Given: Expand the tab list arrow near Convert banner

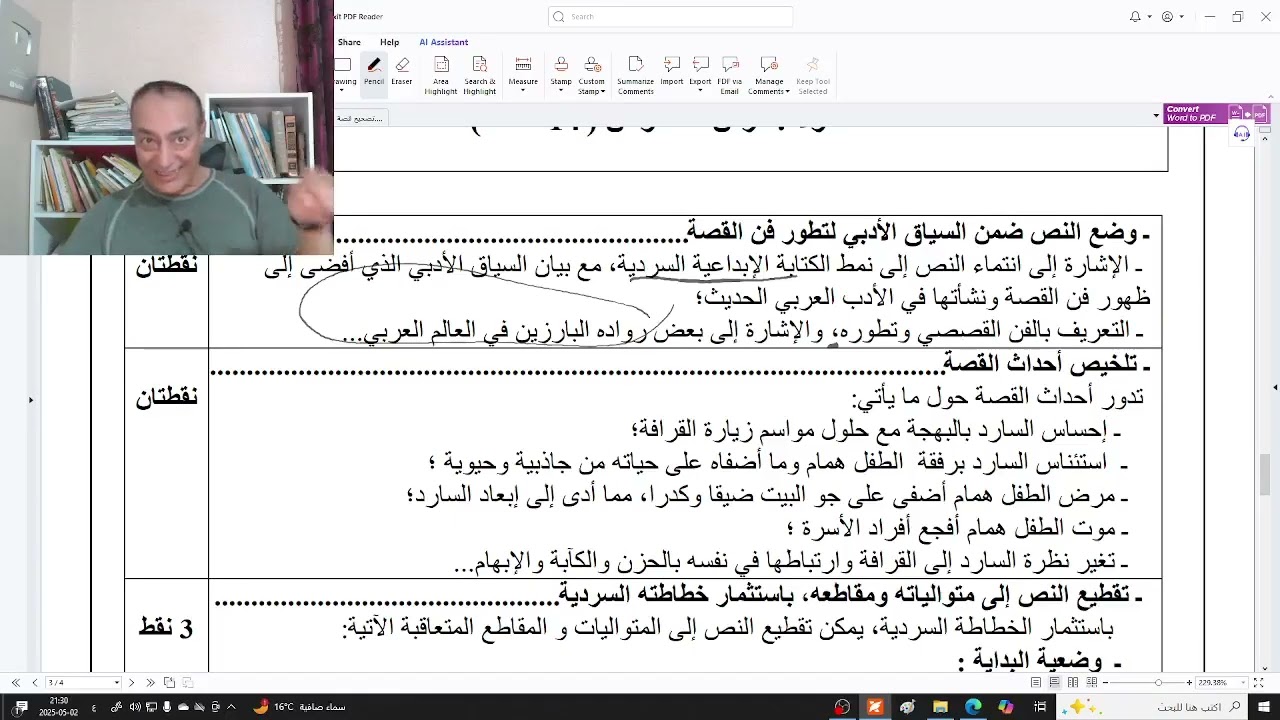Looking at the screenshot, I should (x=1157, y=117).
